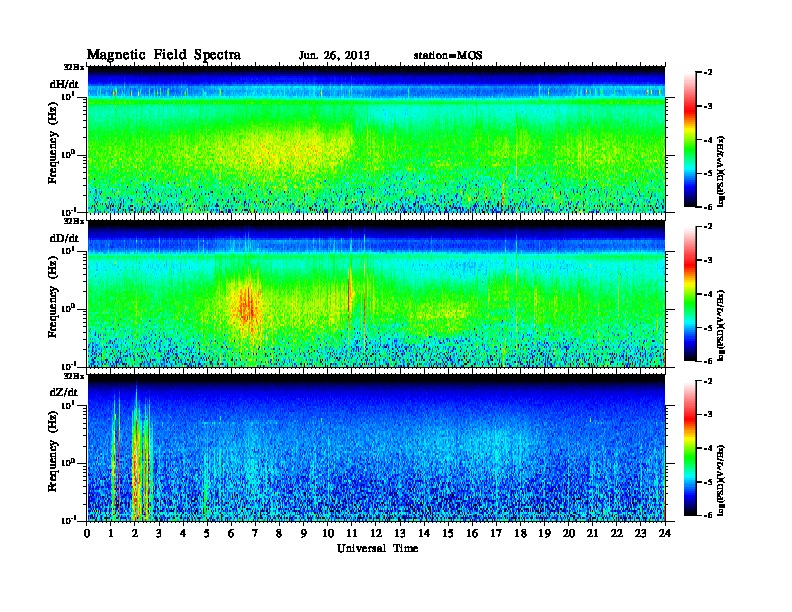Click the '-2' value on dZ/dt color scale

click(x=708, y=381)
